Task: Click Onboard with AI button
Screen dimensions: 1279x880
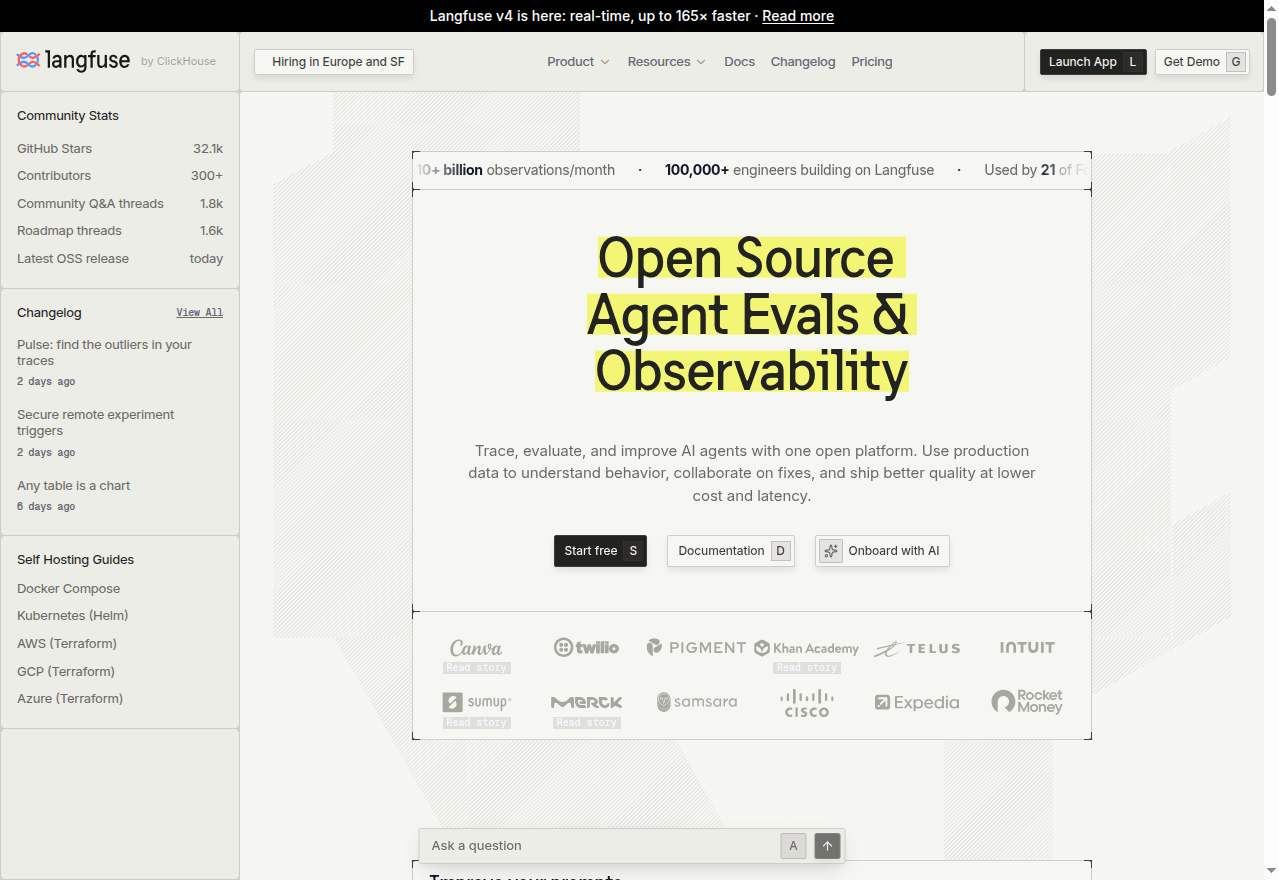Action: click(882, 551)
